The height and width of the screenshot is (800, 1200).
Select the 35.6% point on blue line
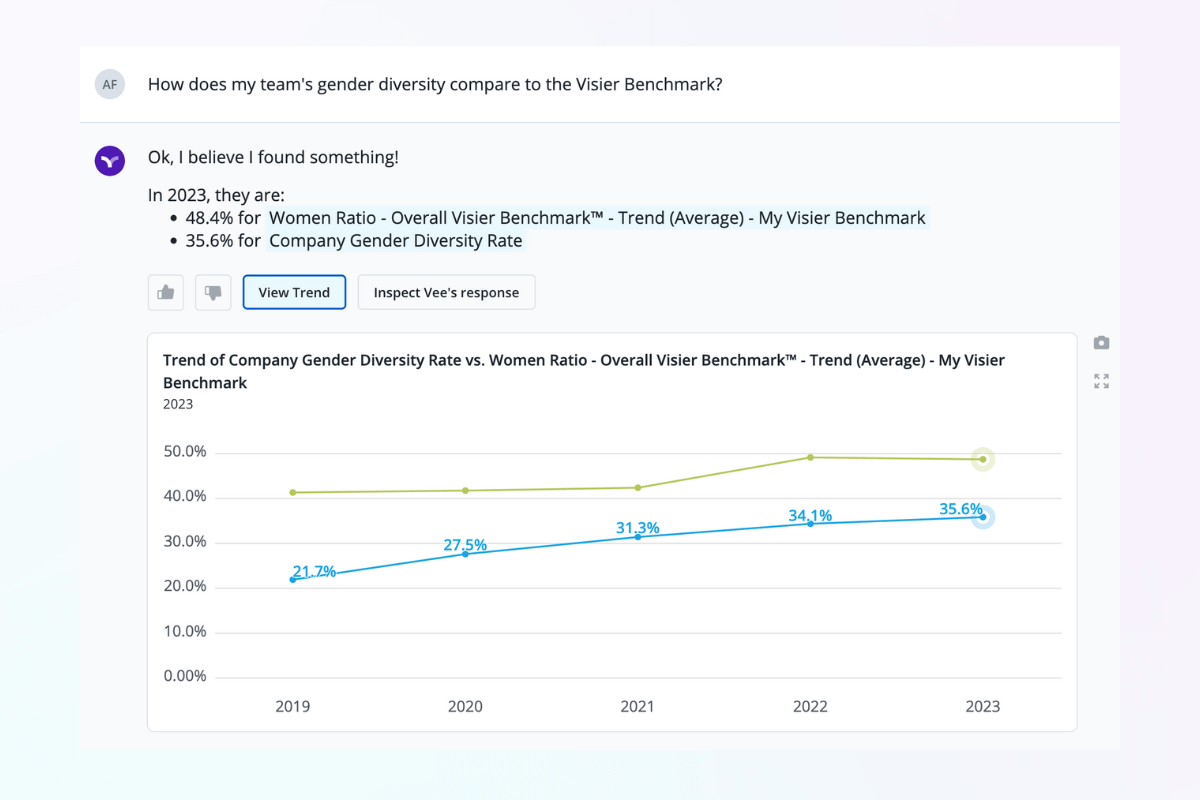click(x=983, y=517)
